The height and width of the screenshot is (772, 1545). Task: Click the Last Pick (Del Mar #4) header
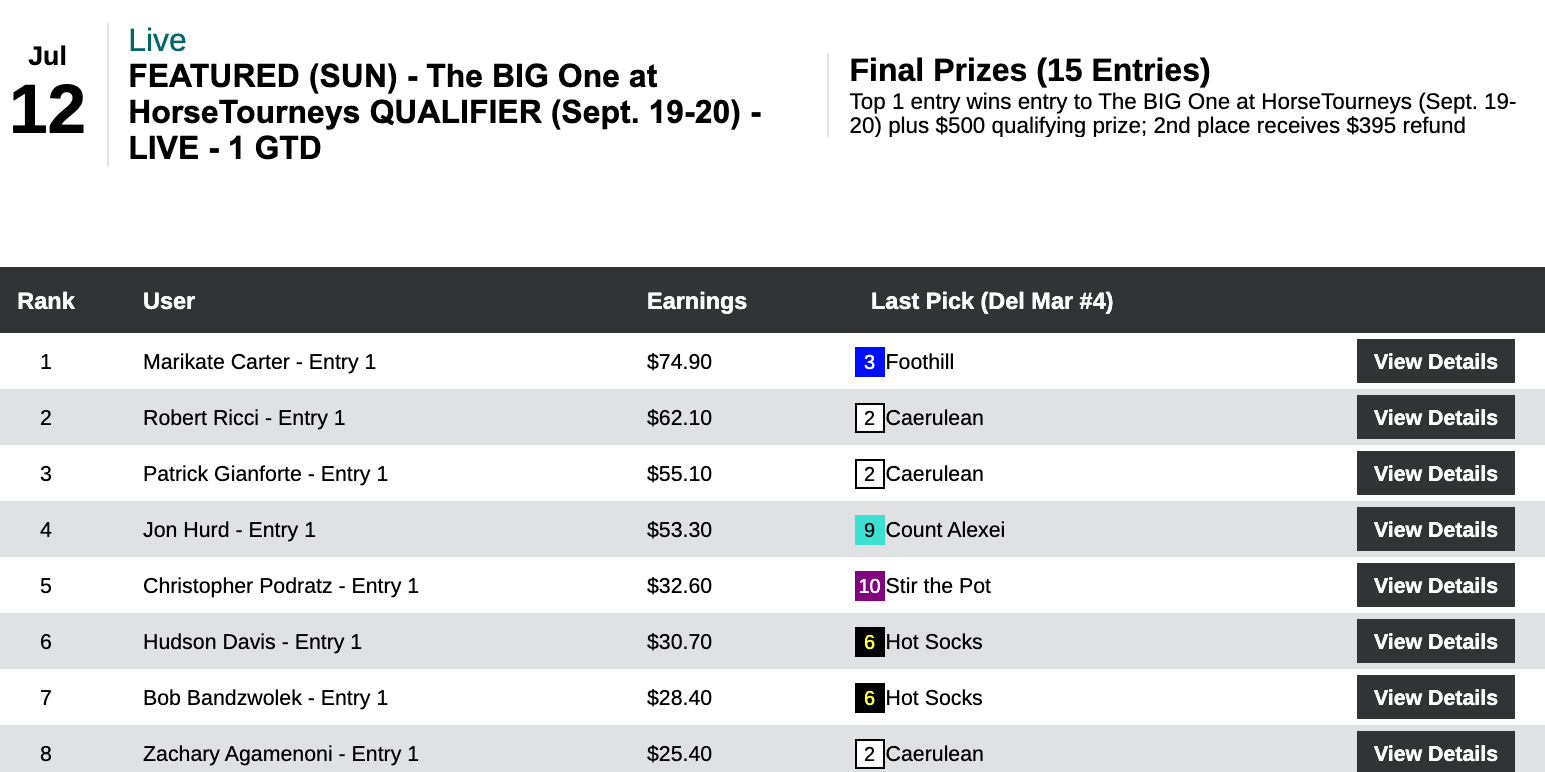point(991,301)
